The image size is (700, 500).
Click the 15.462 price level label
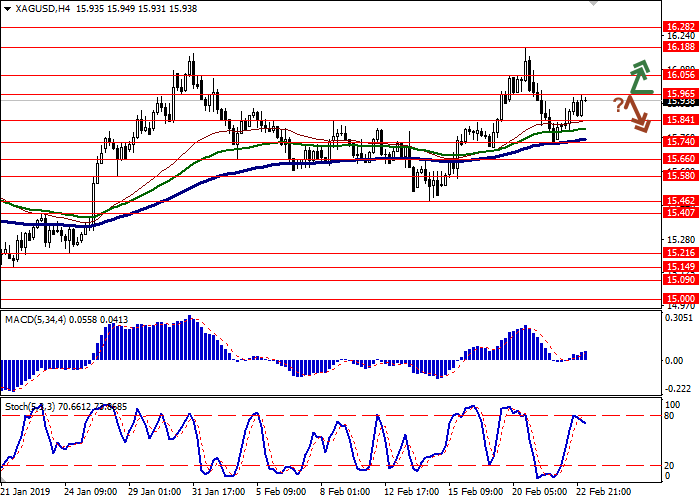click(679, 201)
